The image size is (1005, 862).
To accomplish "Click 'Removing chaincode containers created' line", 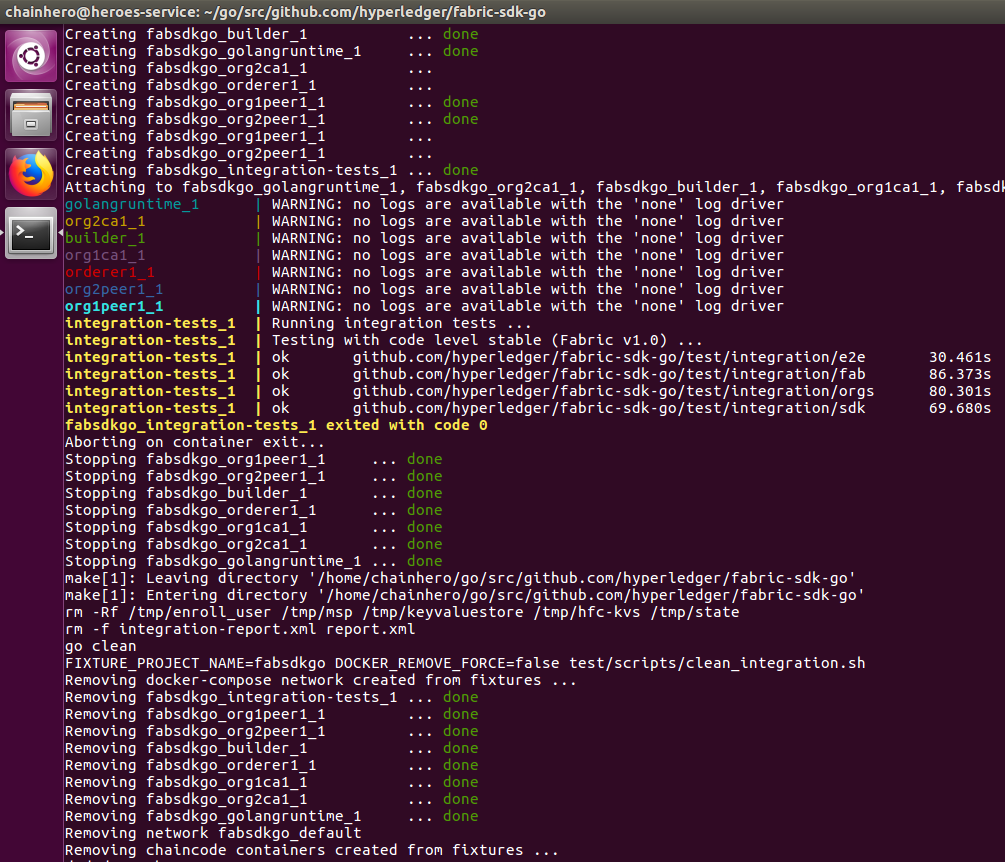I will coord(311,850).
